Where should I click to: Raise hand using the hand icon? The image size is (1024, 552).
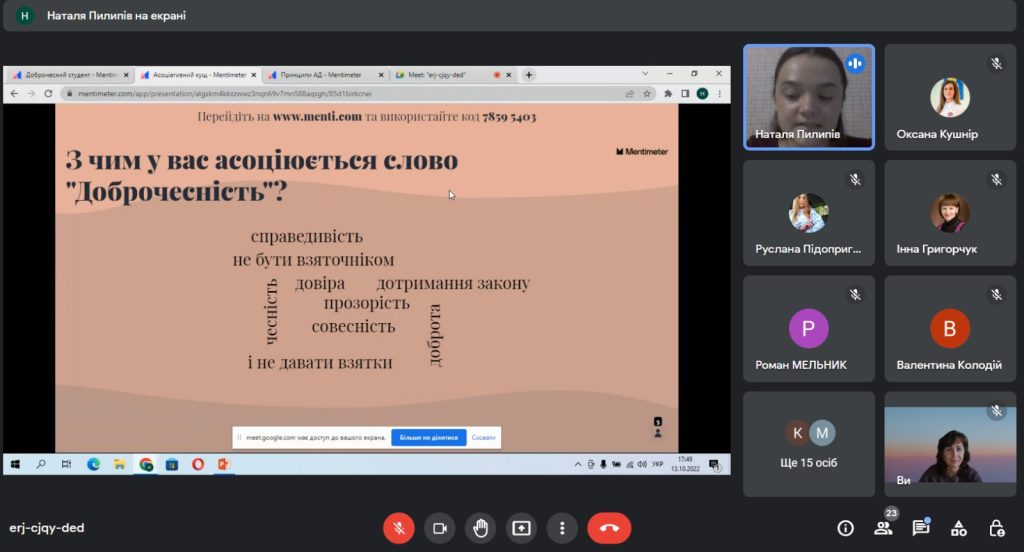click(x=480, y=528)
